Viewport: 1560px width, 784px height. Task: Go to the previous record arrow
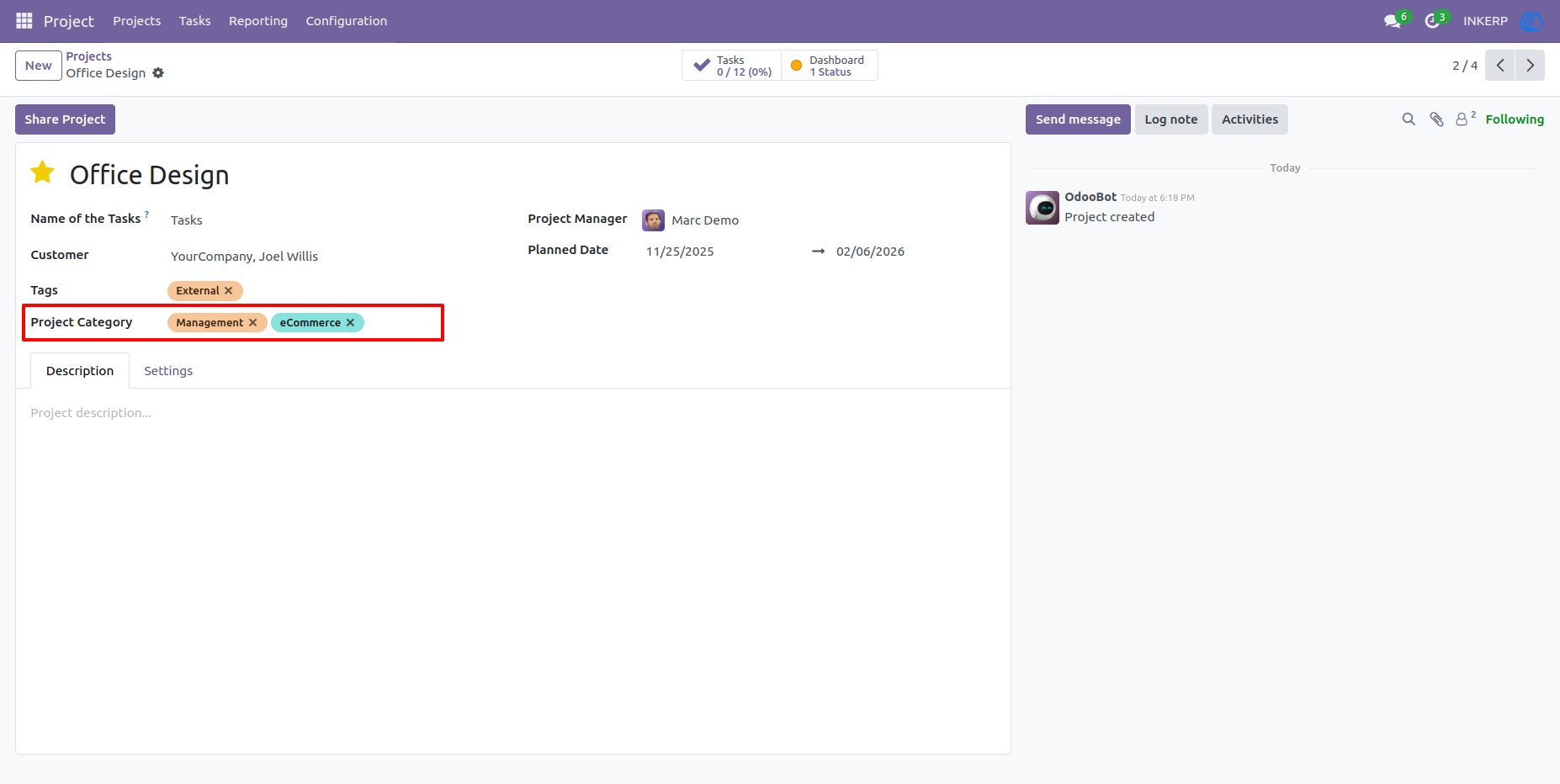[1499, 66]
